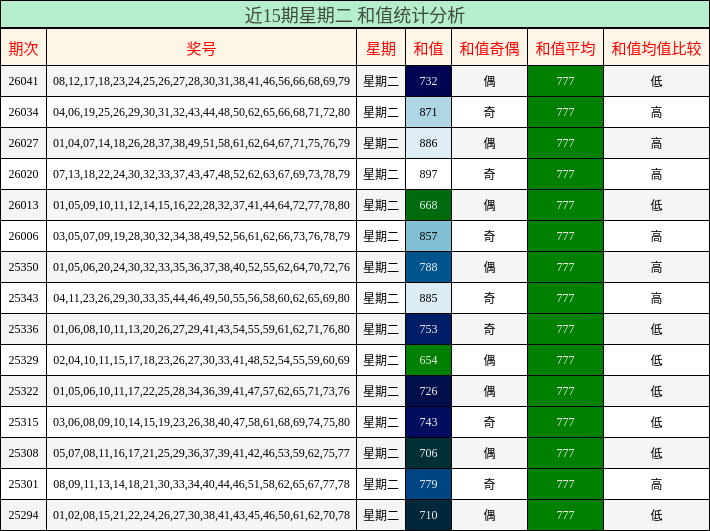Click the numbers row starting 08,09,11,13,14
The width and height of the screenshot is (710, 531).
[201, 484]
